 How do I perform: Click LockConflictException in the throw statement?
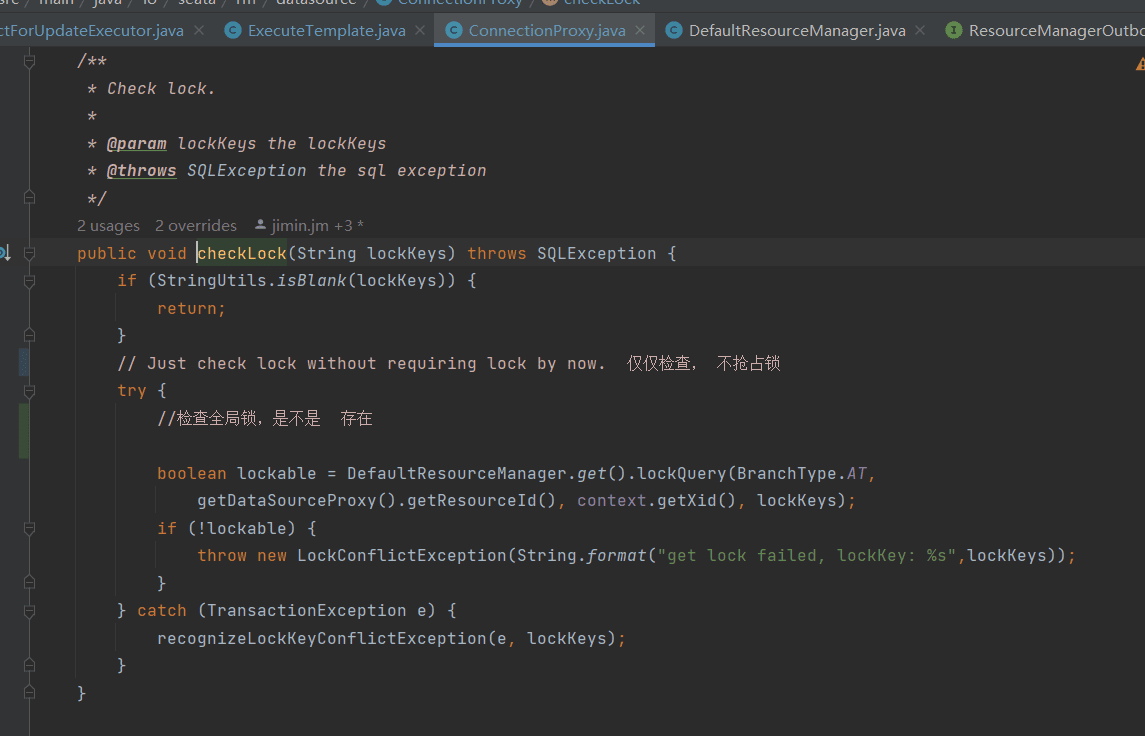coord(402,556)
